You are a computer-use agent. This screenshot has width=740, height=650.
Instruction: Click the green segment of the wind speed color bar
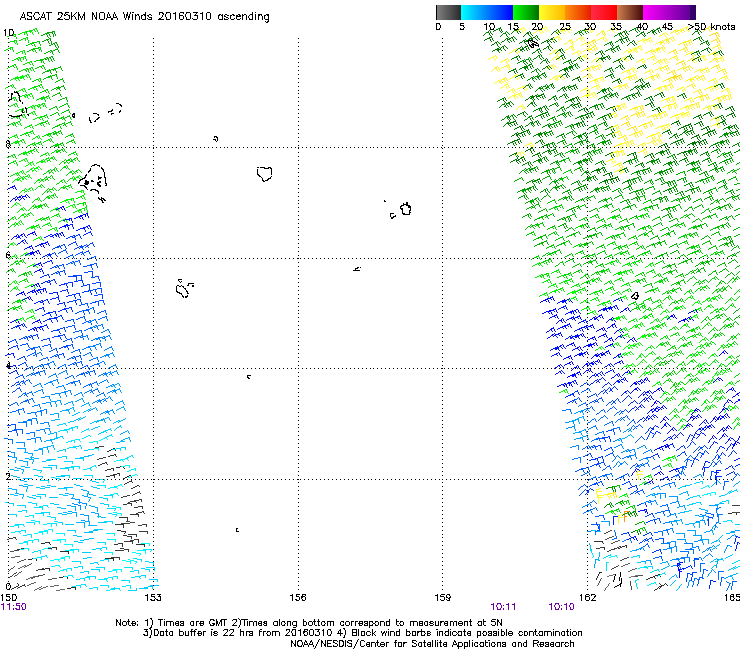point(526,12)
